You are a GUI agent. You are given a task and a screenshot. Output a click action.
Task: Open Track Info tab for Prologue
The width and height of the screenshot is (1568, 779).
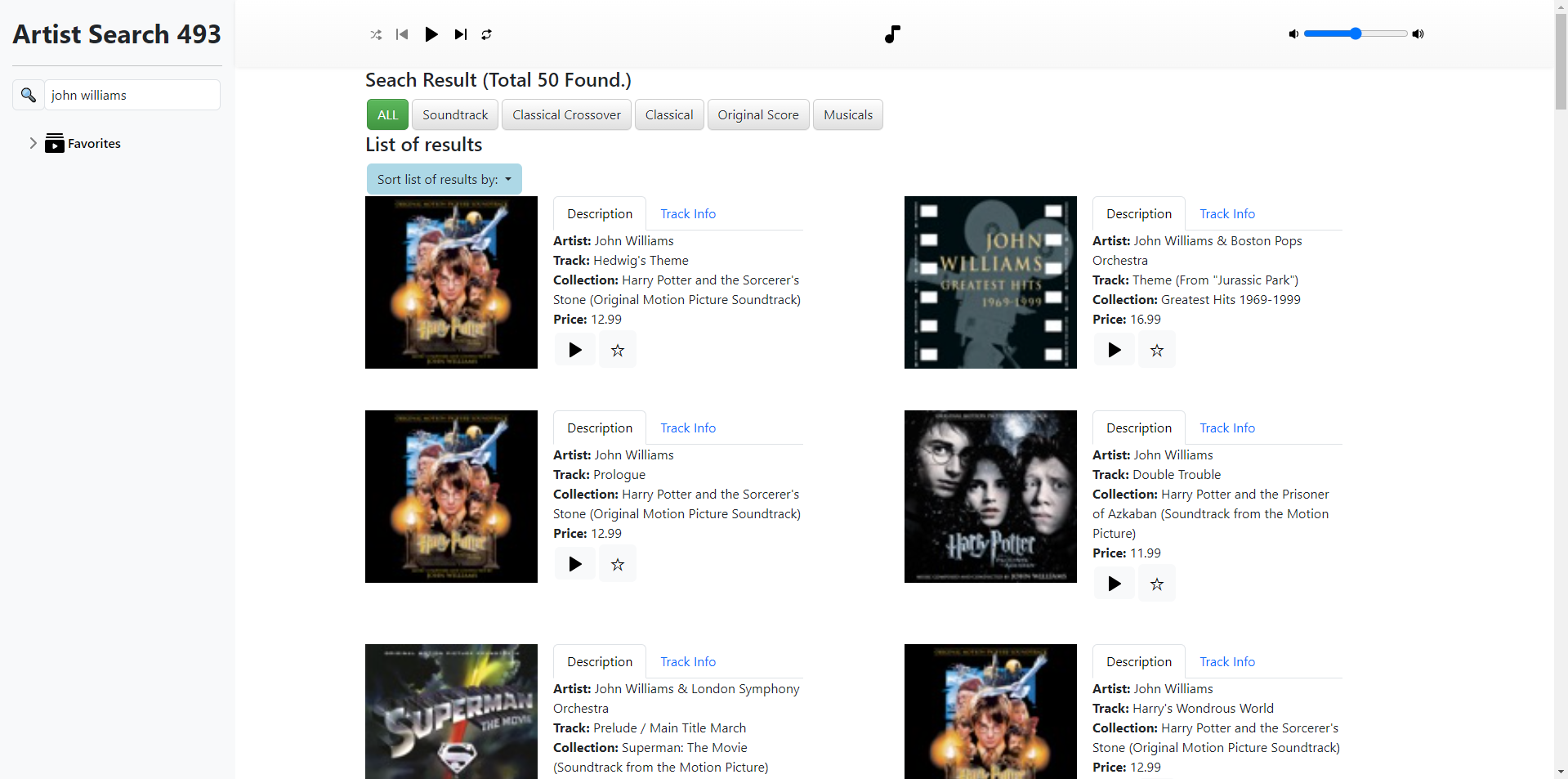point(688,428)
